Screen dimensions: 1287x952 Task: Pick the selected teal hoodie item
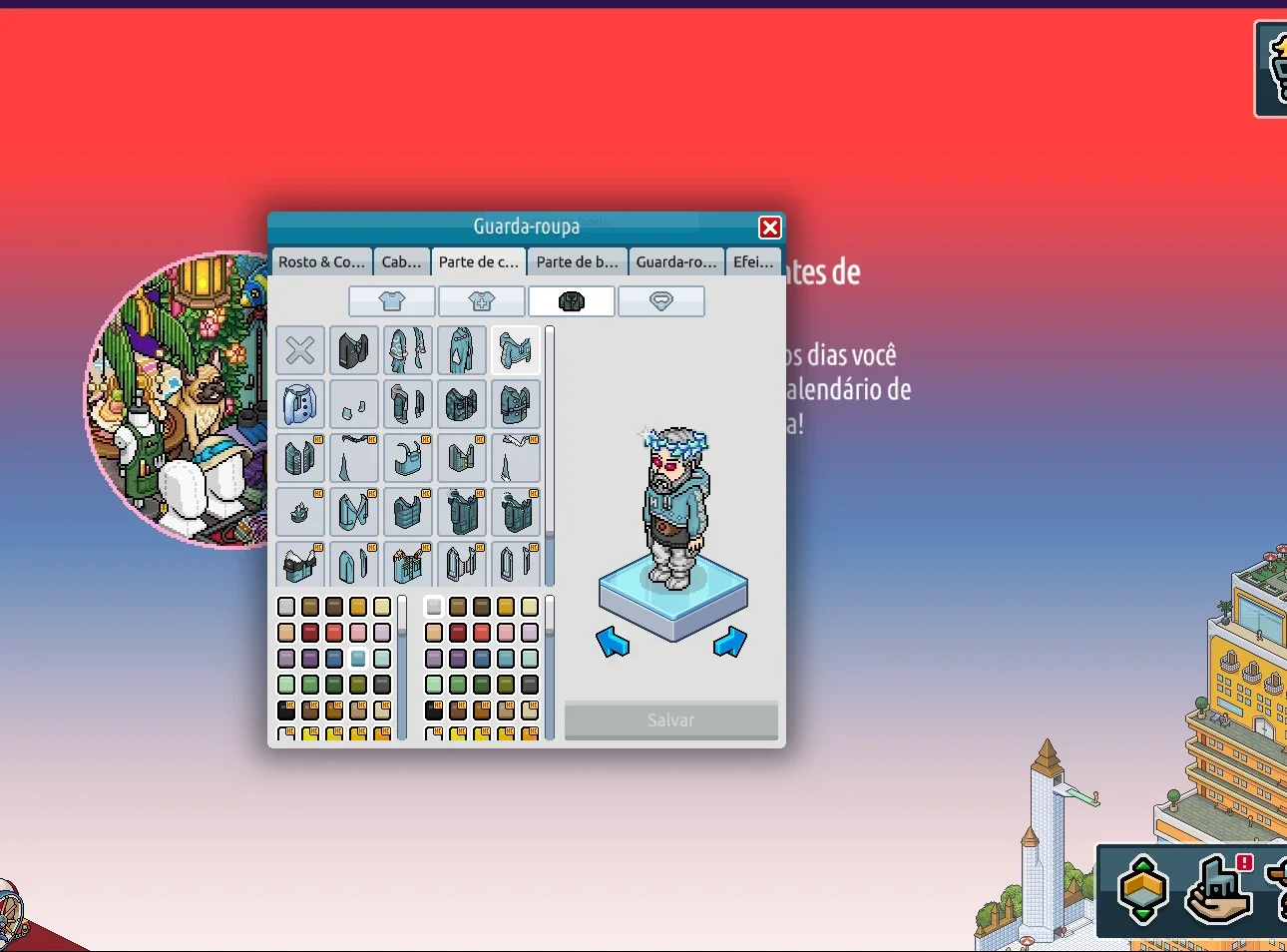pos(516,350)
